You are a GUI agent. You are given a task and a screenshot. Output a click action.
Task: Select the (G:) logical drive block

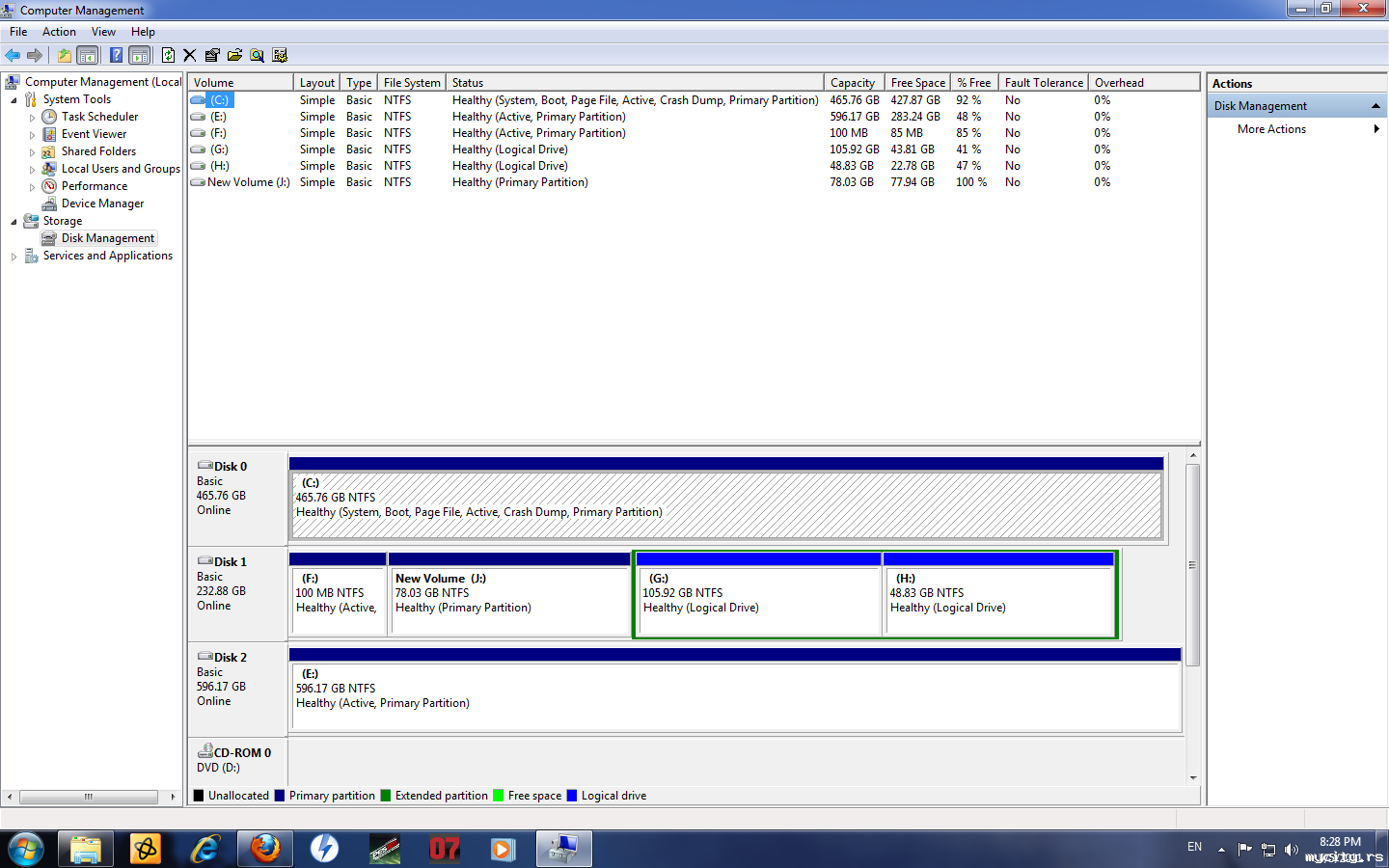[x=759, y=595]
